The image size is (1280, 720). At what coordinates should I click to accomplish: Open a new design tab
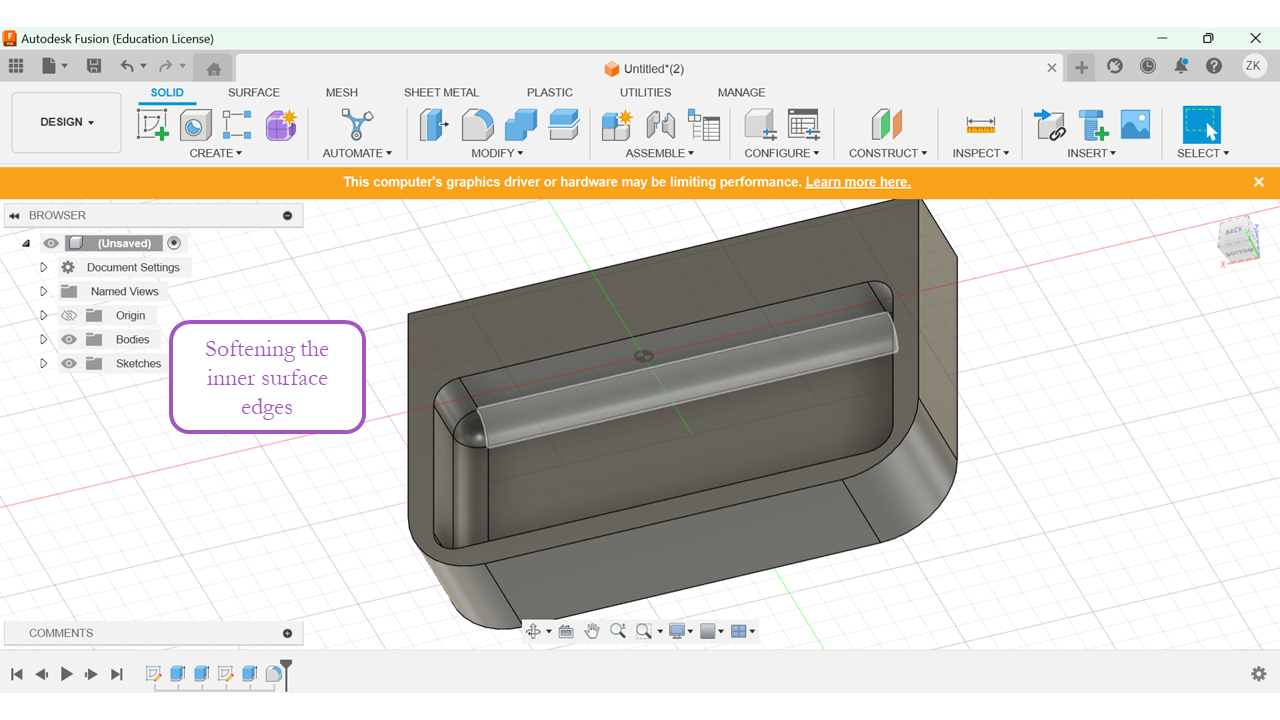click(1081, 67)
